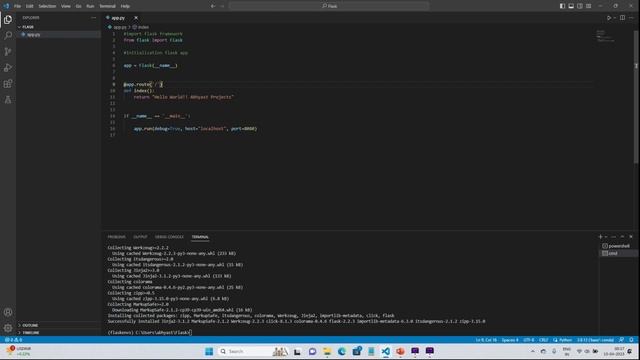The width and height of the screenshot is (640, 360).
Task: Change UTF-8 encoding in status bar
Action: pos(529,340)
